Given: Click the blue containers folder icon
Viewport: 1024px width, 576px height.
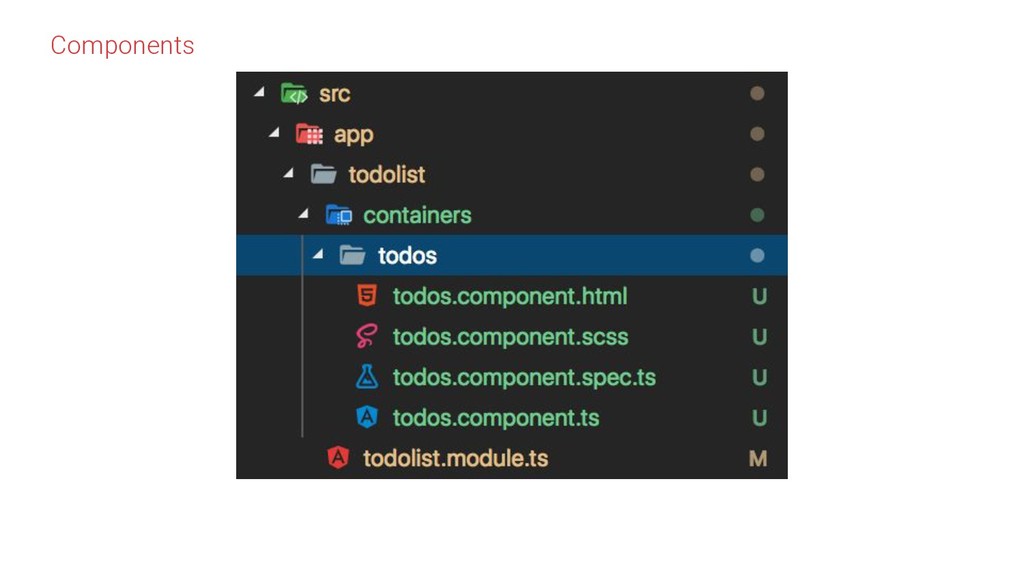Looking at the screenshot, I should pyautogui.click(x=338, y=215).
